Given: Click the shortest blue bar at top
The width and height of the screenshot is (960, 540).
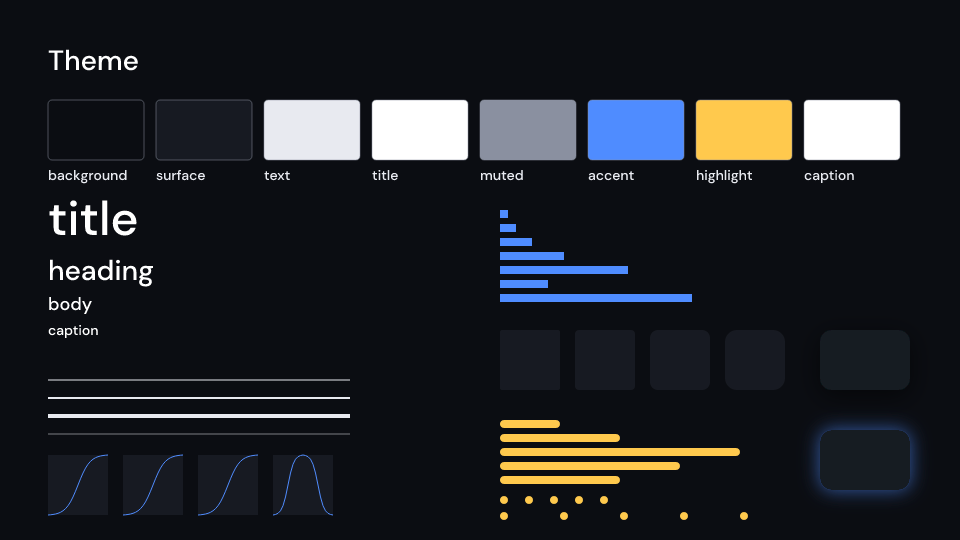Looking at the screenshot, I should (504, 214).
